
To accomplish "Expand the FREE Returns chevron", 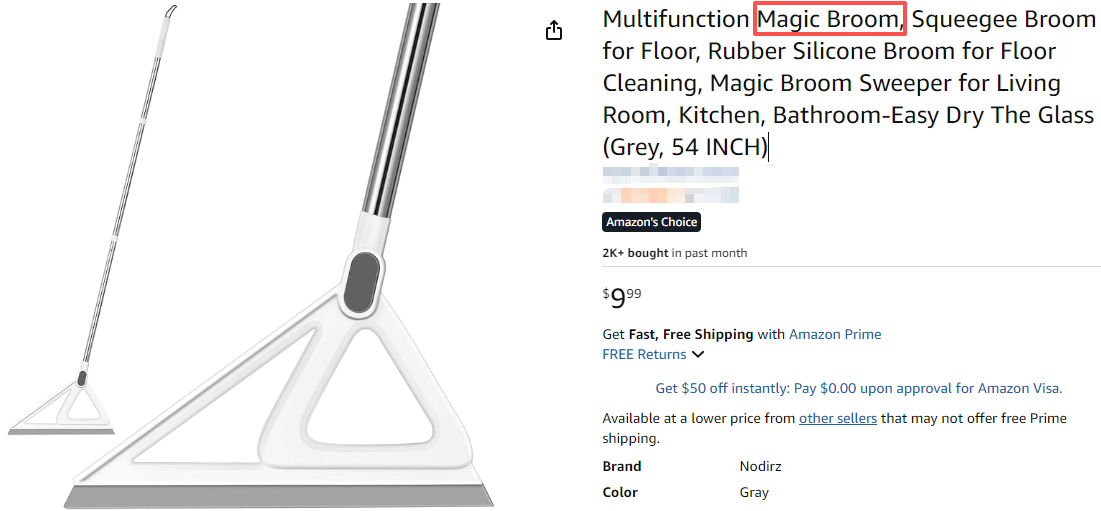I will 698,354.
